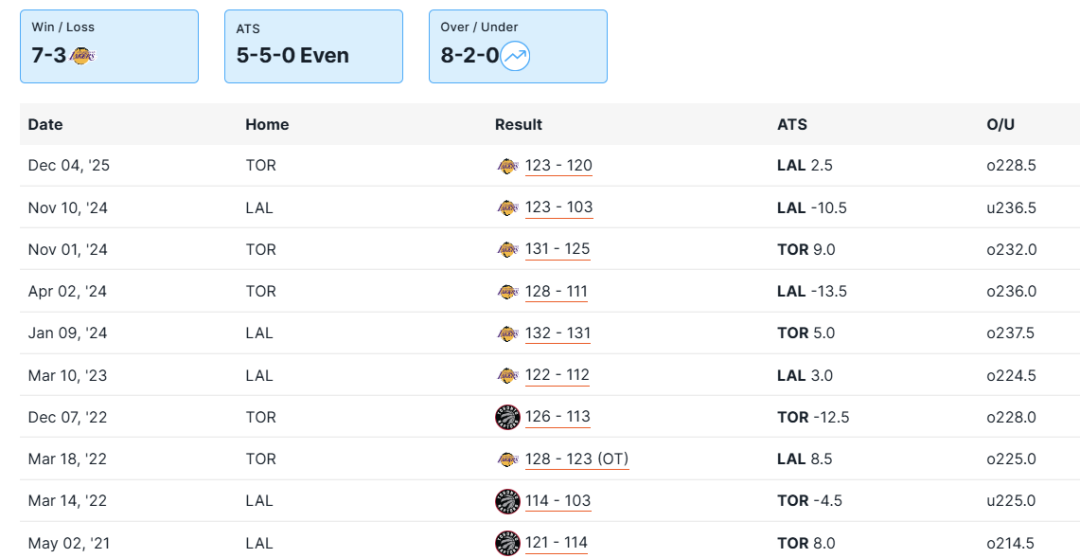Image resolution: width=1080 pixels, height=558 pixels.
Task: Click the O/U column header
Action: 1000,125
